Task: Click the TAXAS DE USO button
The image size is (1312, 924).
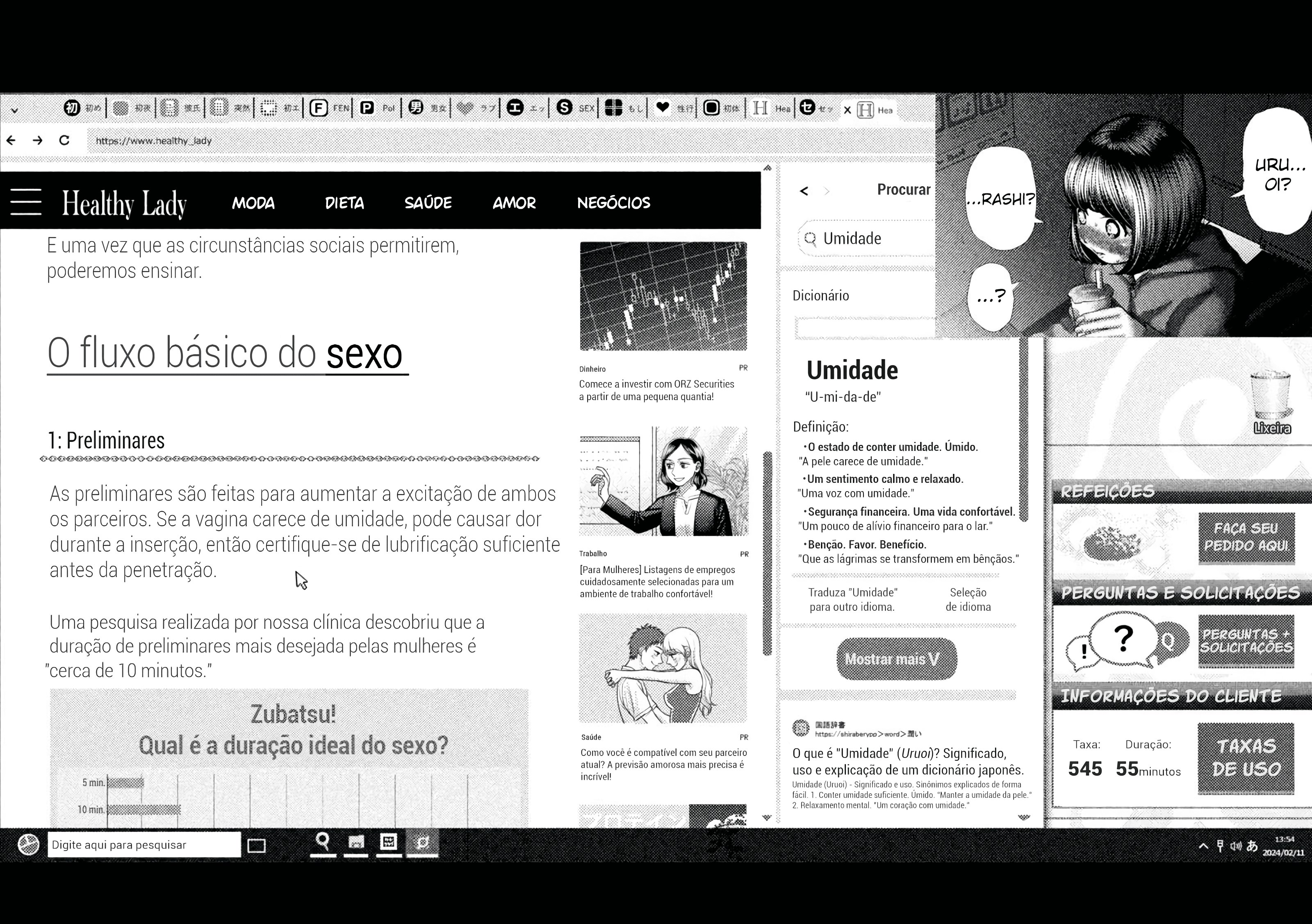Action: pos(1246,758)
